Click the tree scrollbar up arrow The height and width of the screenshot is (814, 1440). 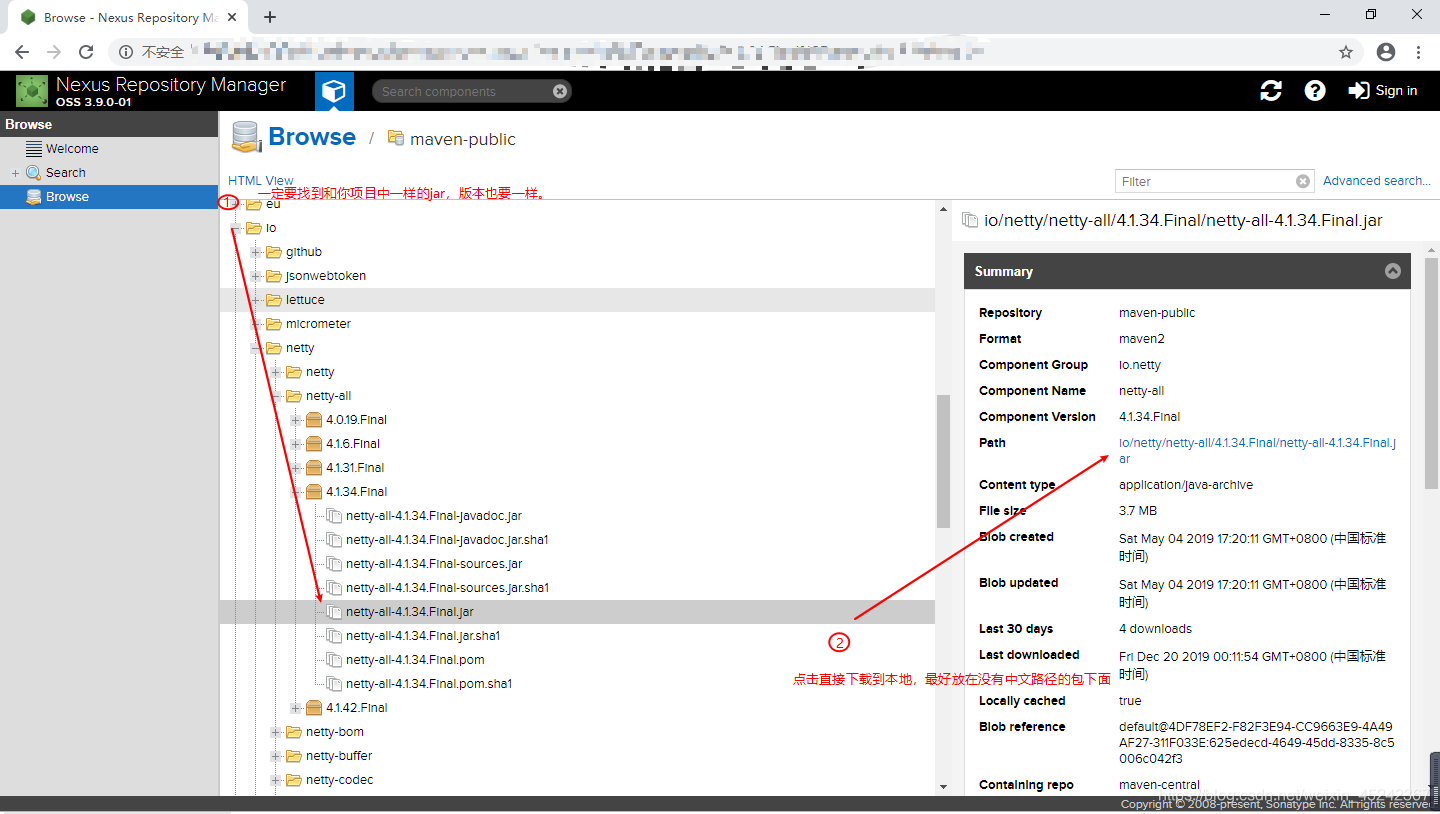point(943,208)
